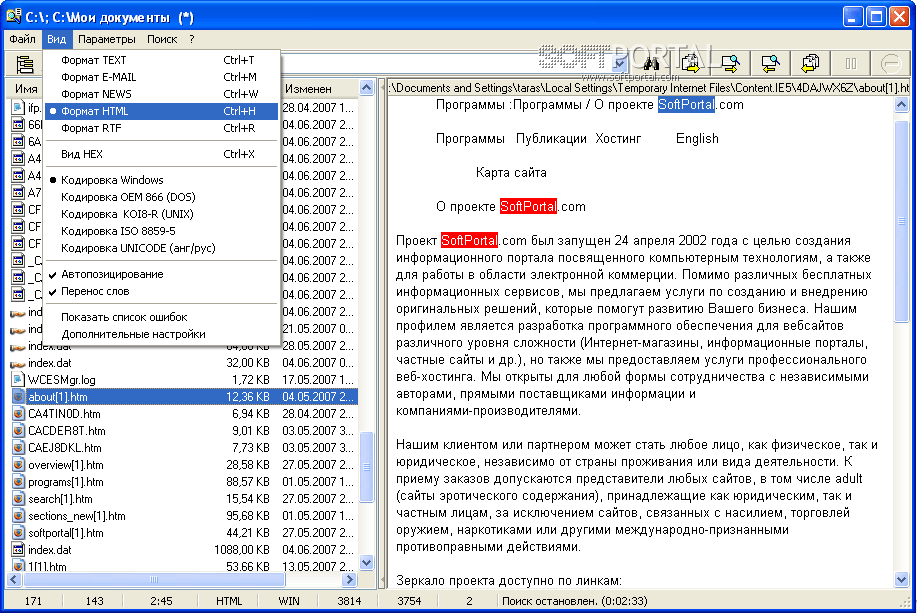Click 'Поиск остановлен. (0:02:33)' status text
This screenshot has height=613, width=917.
574,601
